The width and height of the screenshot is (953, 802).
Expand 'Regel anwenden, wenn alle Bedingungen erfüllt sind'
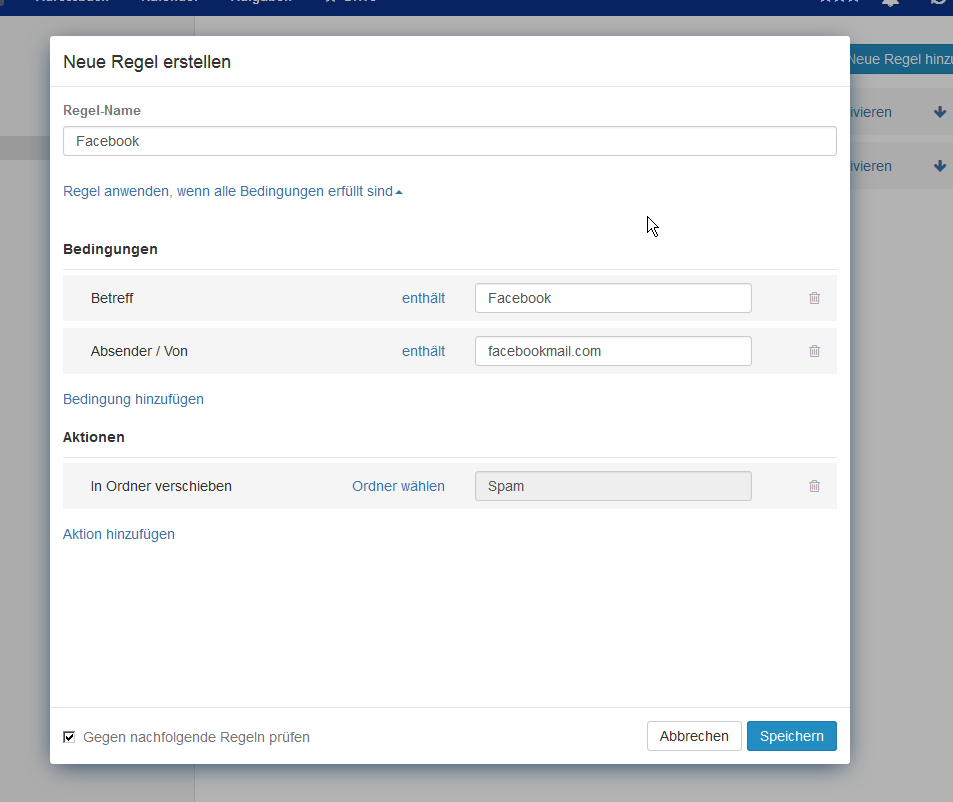click(x=232, y=191)
